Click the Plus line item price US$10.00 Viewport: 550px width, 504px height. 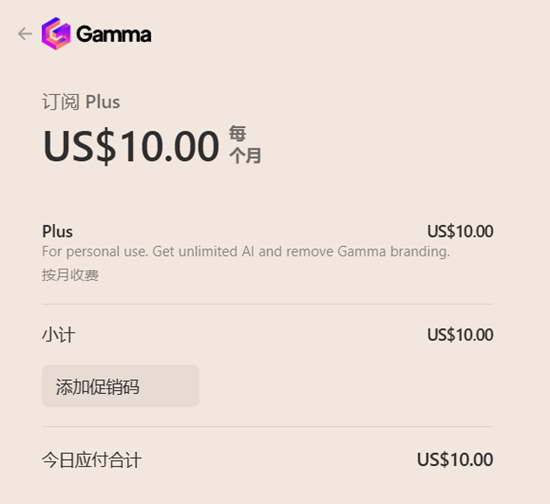coord(460,231)
